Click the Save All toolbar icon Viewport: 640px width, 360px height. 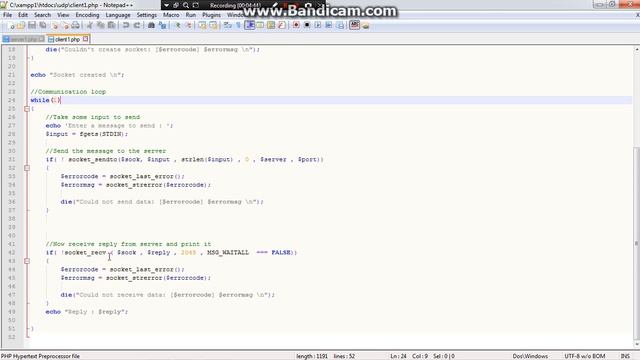pos(42,25)
